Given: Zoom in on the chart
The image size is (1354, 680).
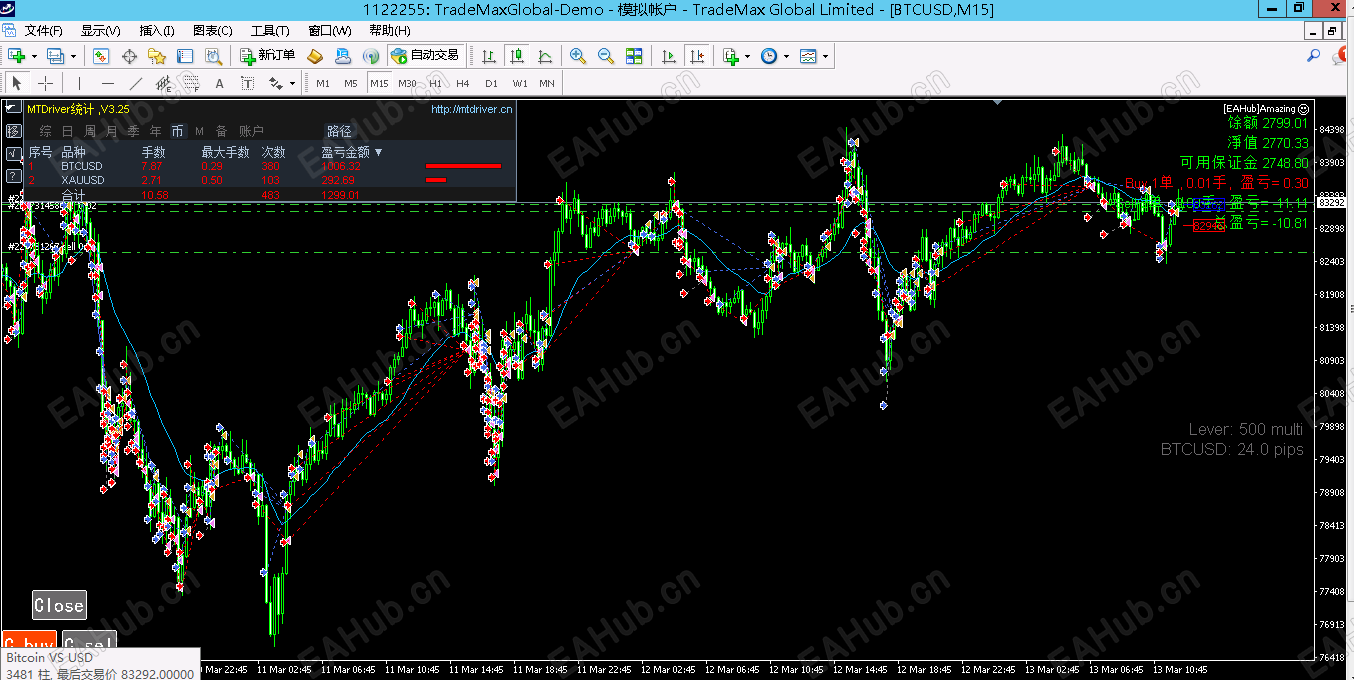Looking at the screenshot, I should pos(578,56).
